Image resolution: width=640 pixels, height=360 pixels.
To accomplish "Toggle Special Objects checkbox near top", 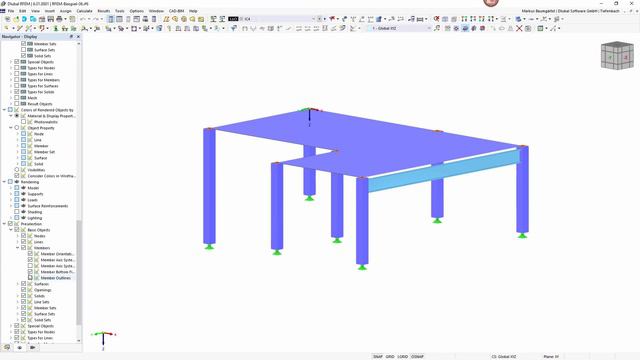I will point(17,62).
